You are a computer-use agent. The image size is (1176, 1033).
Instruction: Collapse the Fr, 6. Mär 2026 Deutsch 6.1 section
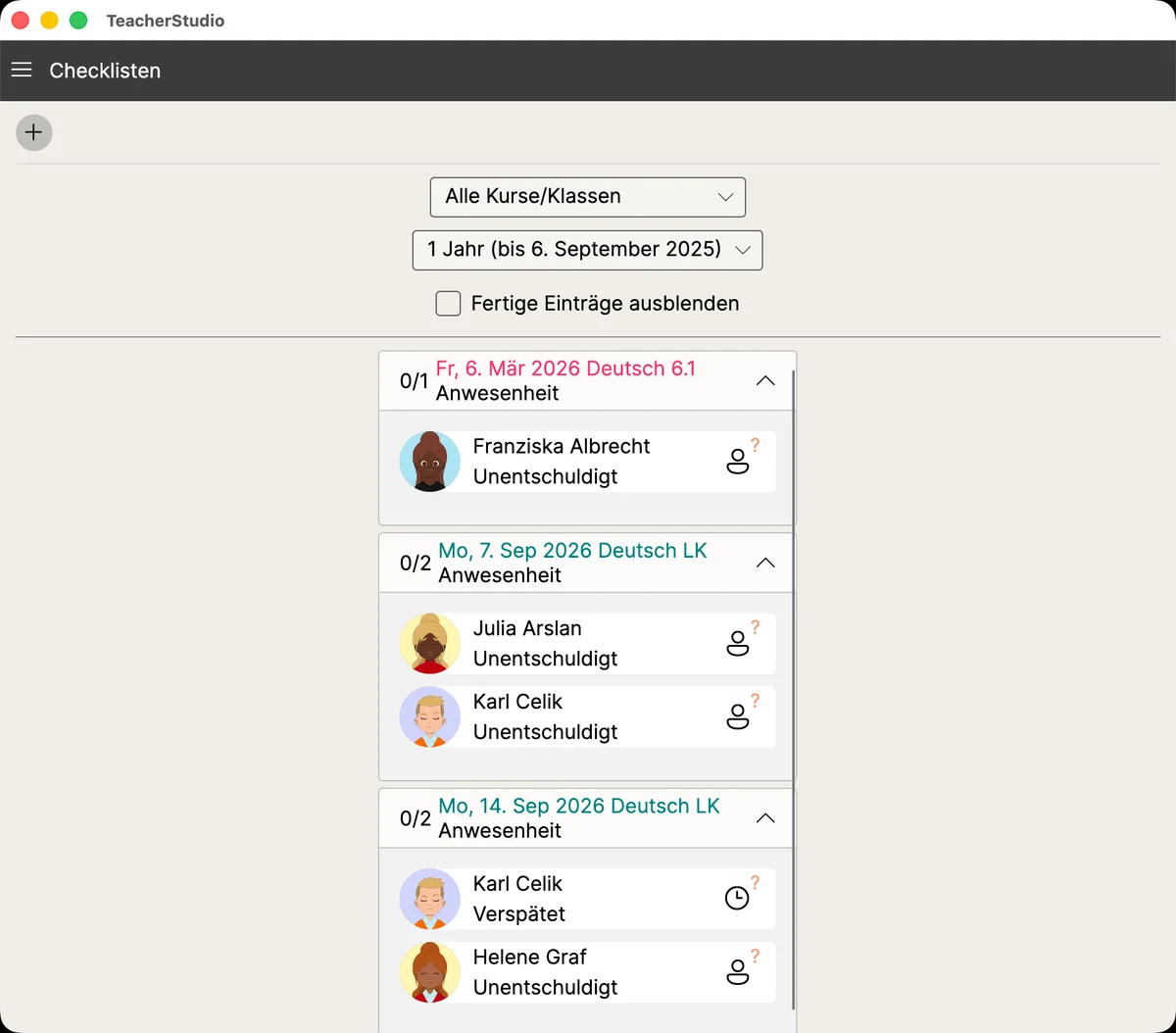point(766,380)
